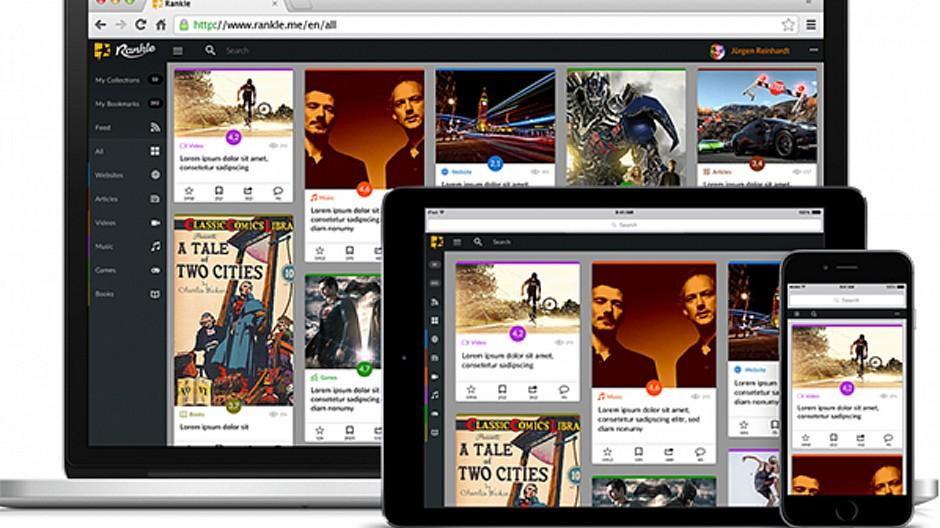The image size is (940, 528).
Task: Click the Jürgen Reinhardt username
Action: click(760, 51)
